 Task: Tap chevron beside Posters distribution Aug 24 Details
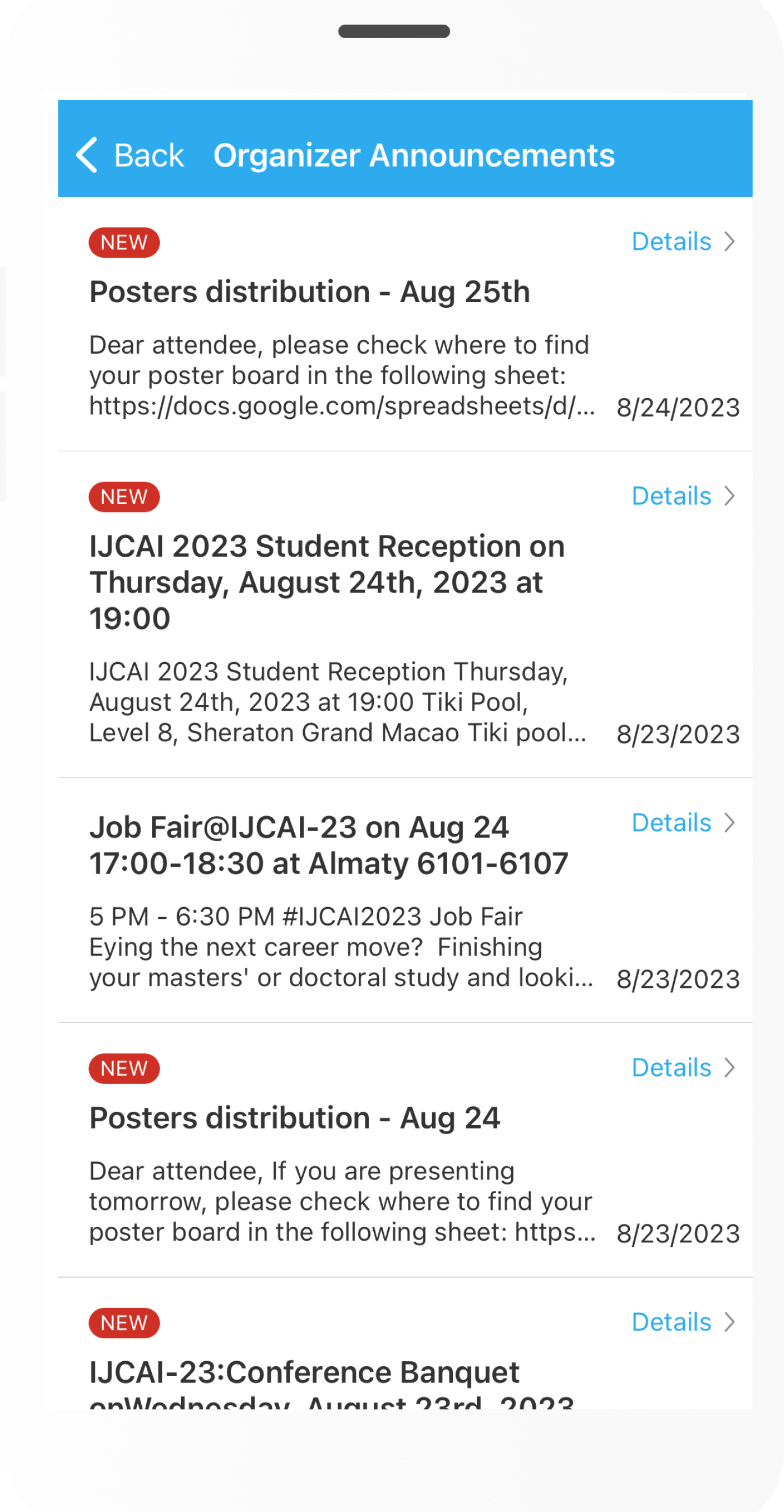pyautogui.click(x=730, y=1067)
